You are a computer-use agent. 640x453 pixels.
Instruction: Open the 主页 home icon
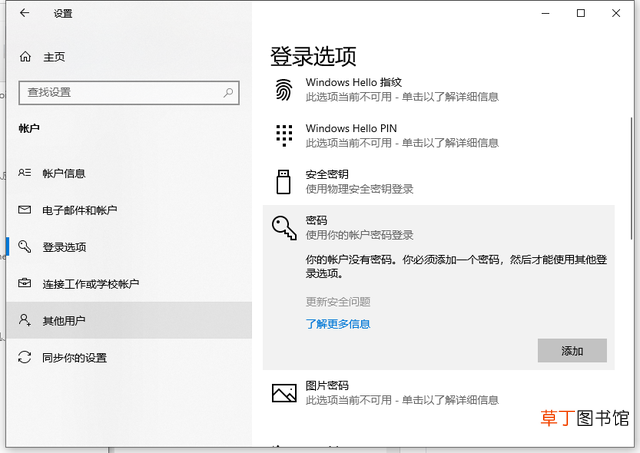[25, 57]
